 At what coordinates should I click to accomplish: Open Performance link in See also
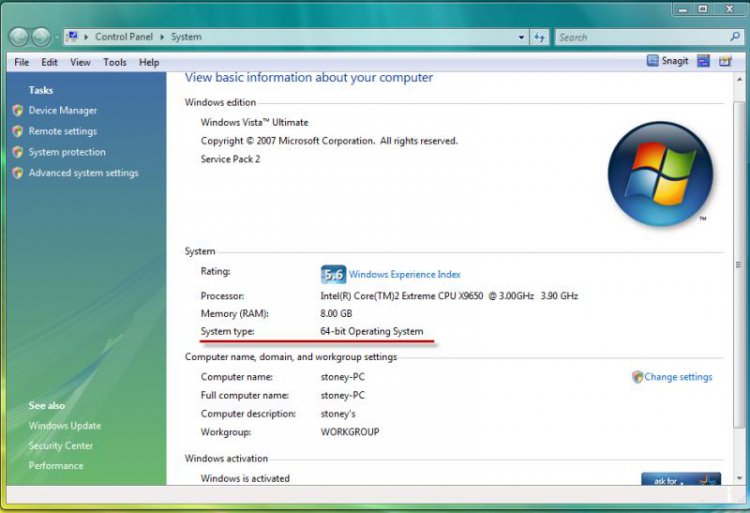click(x=56, y=466)
